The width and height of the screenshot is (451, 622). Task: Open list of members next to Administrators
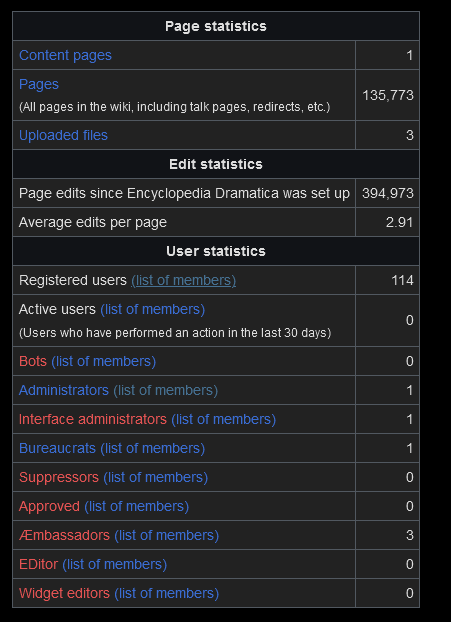[x=166, y=390]
